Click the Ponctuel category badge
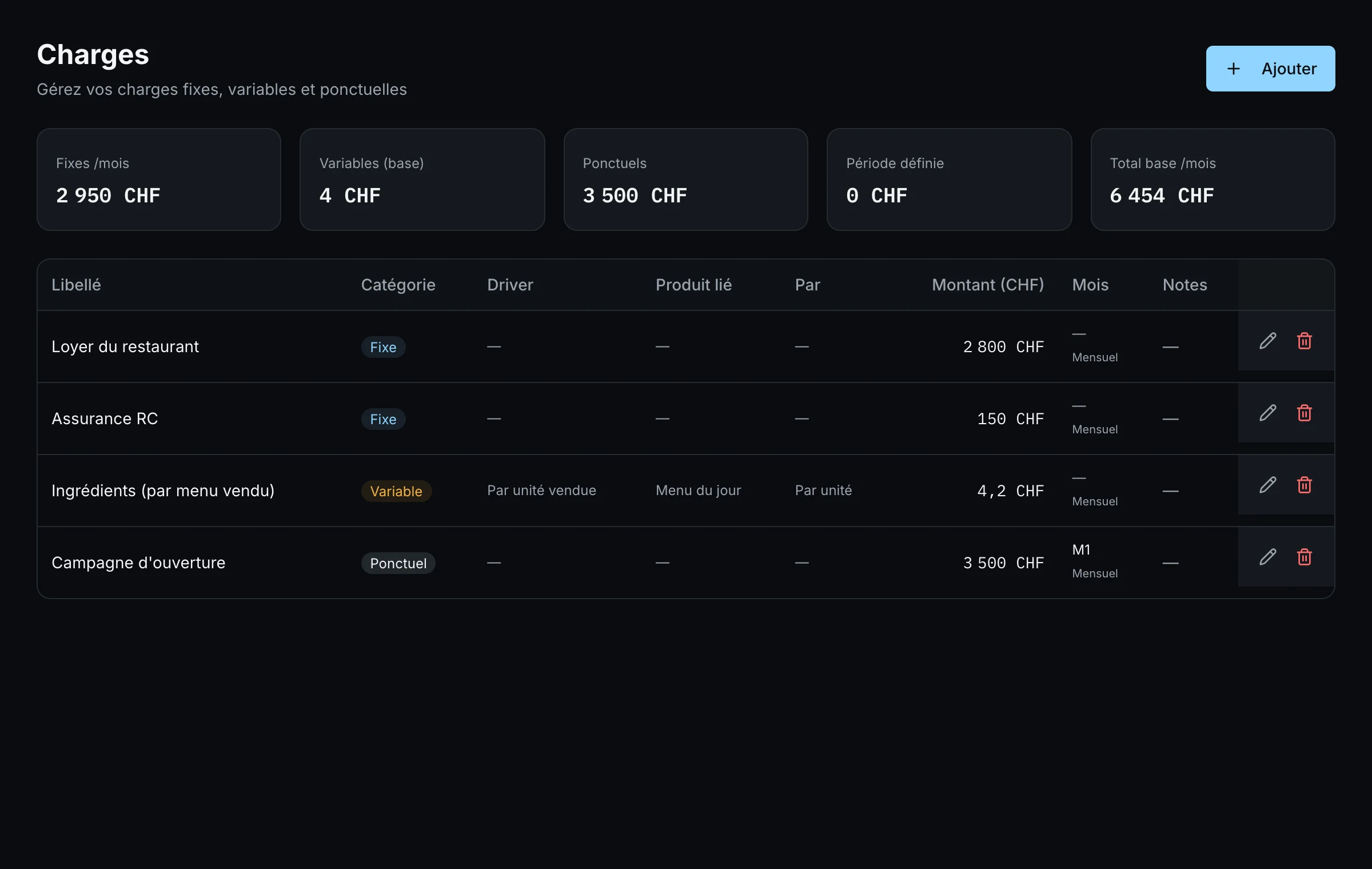The image size is (1372, 869). [398, 563]
